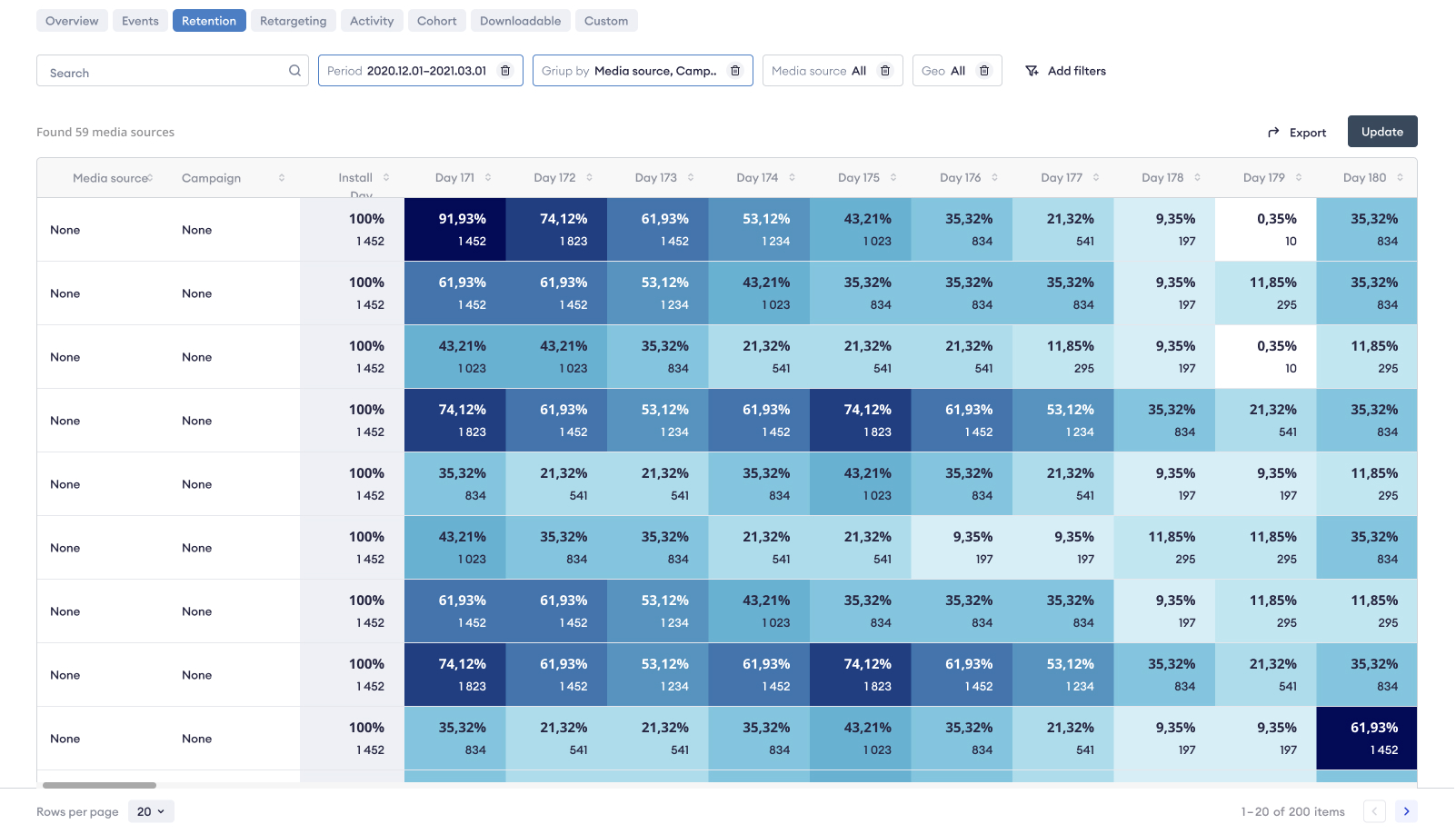Switch to the Cohort tab
Image resolution: width=1456 pixels, height=834 pixels.
tap(436, 21)
